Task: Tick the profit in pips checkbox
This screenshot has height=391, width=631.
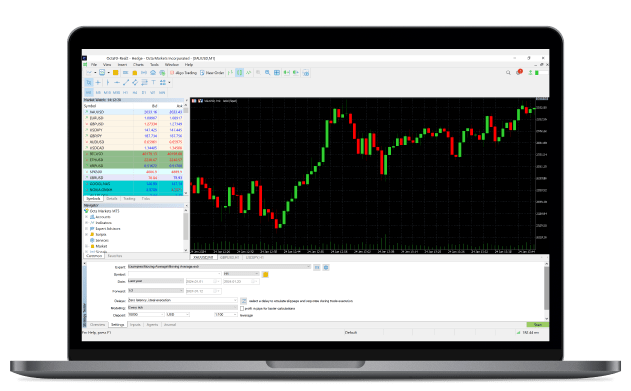Action: tap(242, 309)
